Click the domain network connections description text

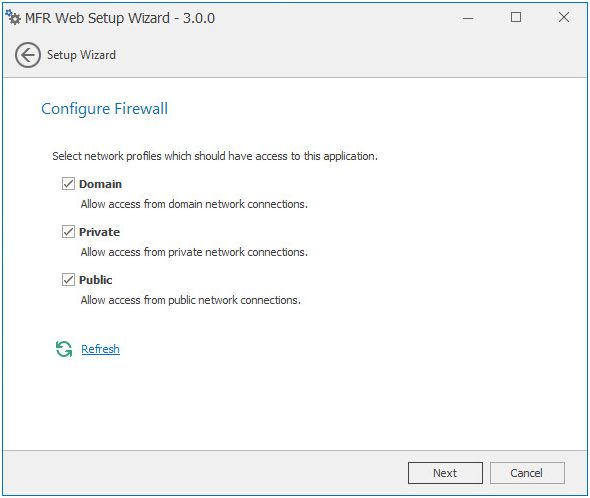194,204
